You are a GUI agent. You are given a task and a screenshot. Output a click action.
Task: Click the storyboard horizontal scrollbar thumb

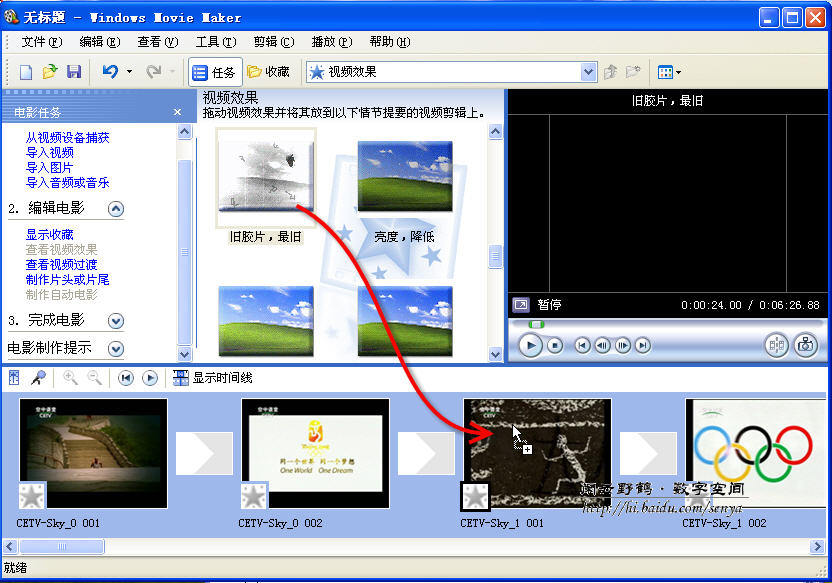pyautogui.click(x=62, y=546)
